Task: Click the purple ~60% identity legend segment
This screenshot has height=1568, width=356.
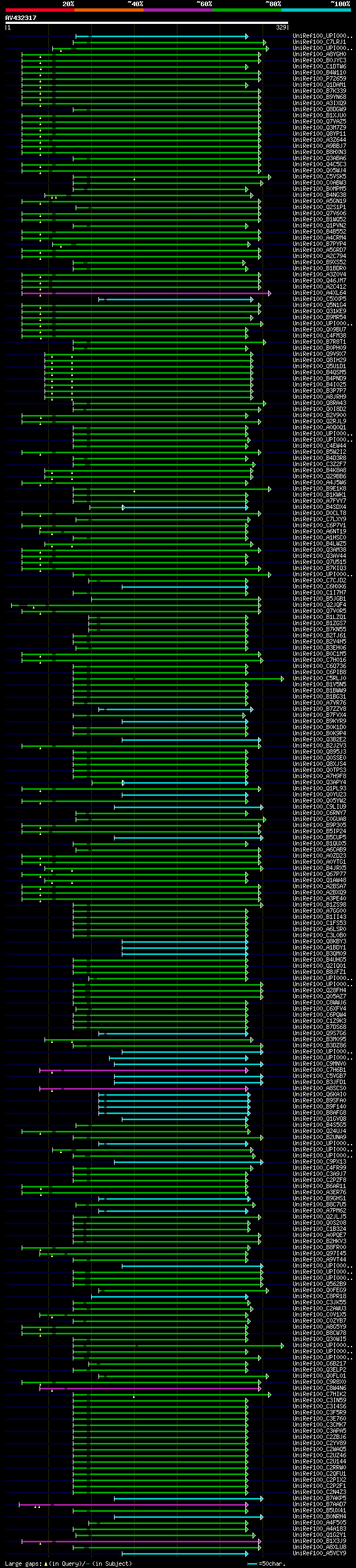Action: click(x=177, y=10)
